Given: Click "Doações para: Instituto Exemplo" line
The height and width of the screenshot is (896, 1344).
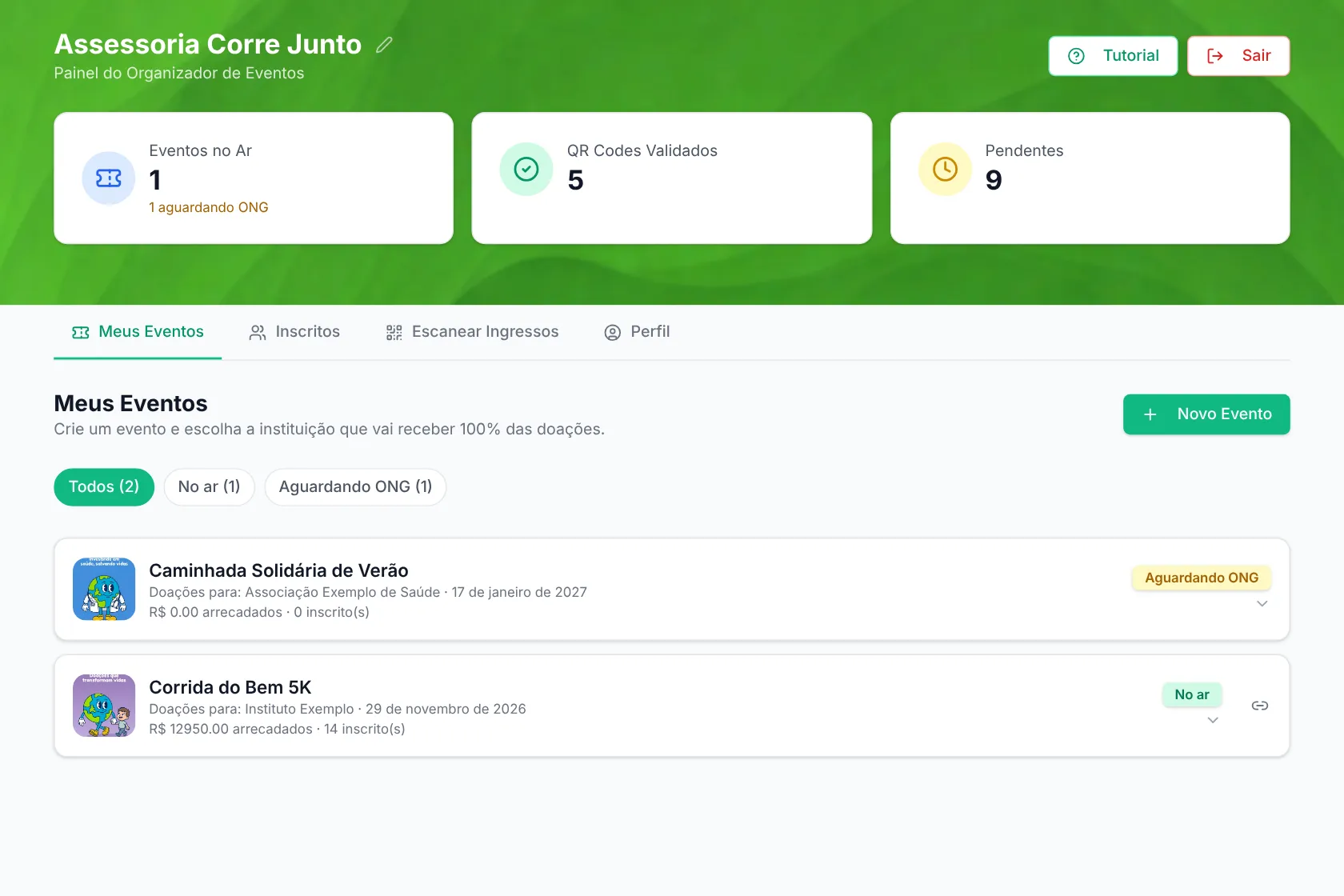Looking at the screenshot, I should (x=251, y=710).
